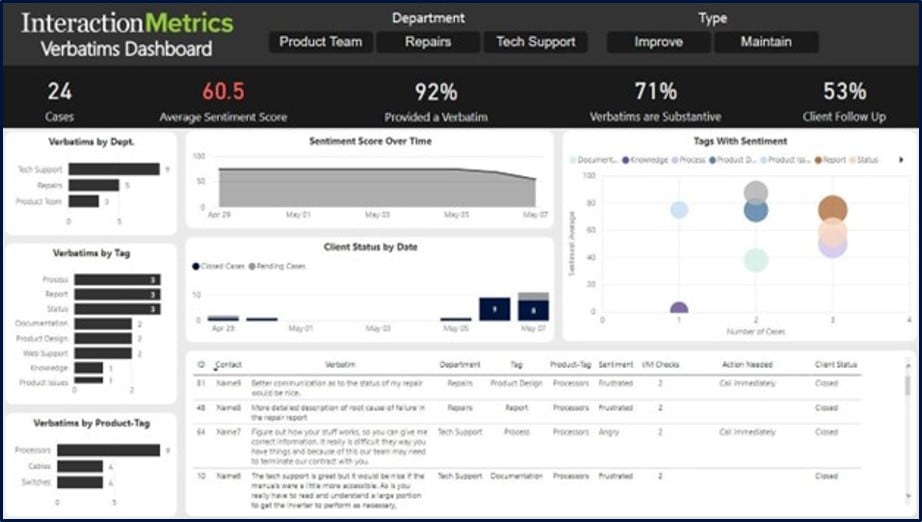This screenshot has height=522, width=922.
Task: Show more legend tags with arrow
Action: pos(901,160)
